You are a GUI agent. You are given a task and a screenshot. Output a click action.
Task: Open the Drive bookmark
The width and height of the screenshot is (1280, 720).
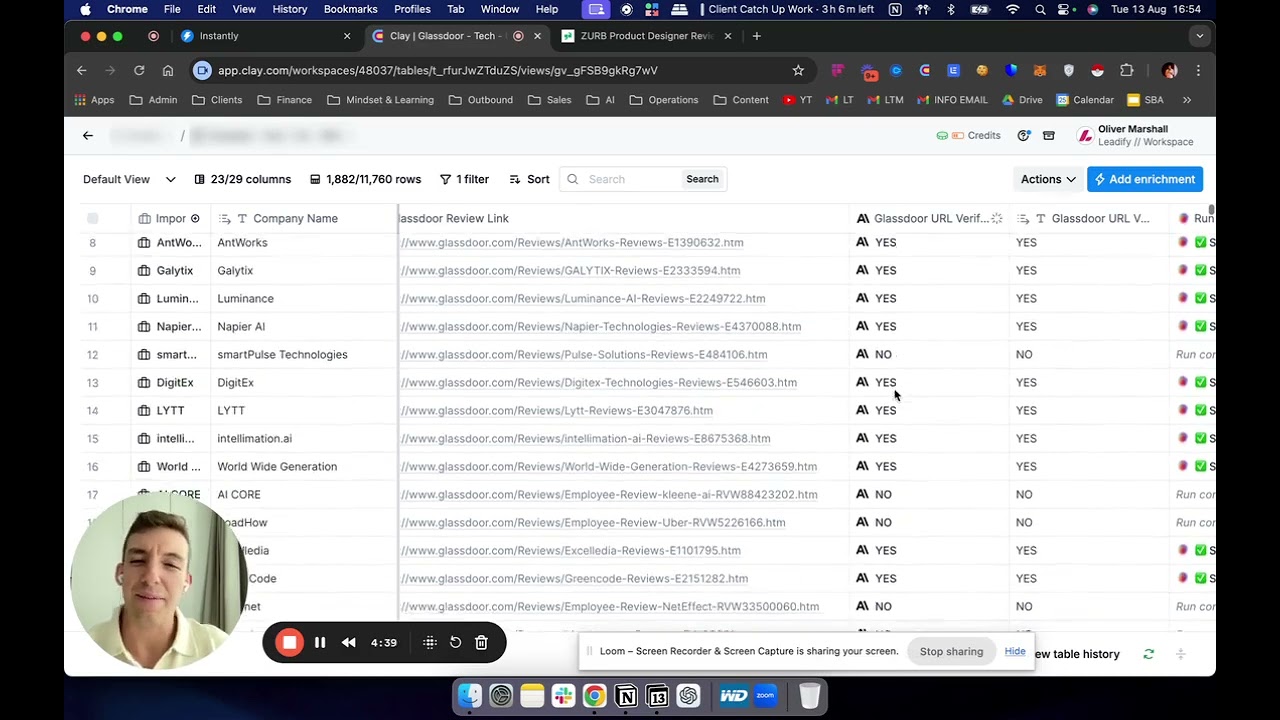coord(1022,100)
